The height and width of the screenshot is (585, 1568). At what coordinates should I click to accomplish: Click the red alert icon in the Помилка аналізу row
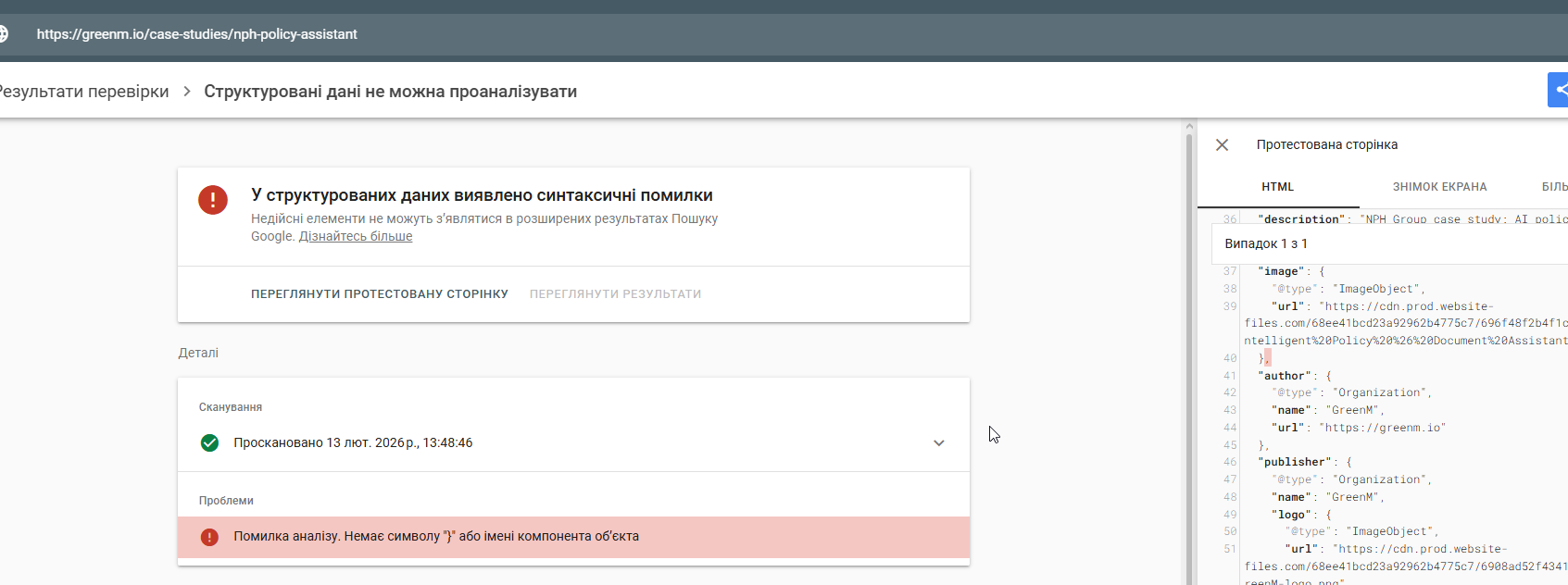210,537
